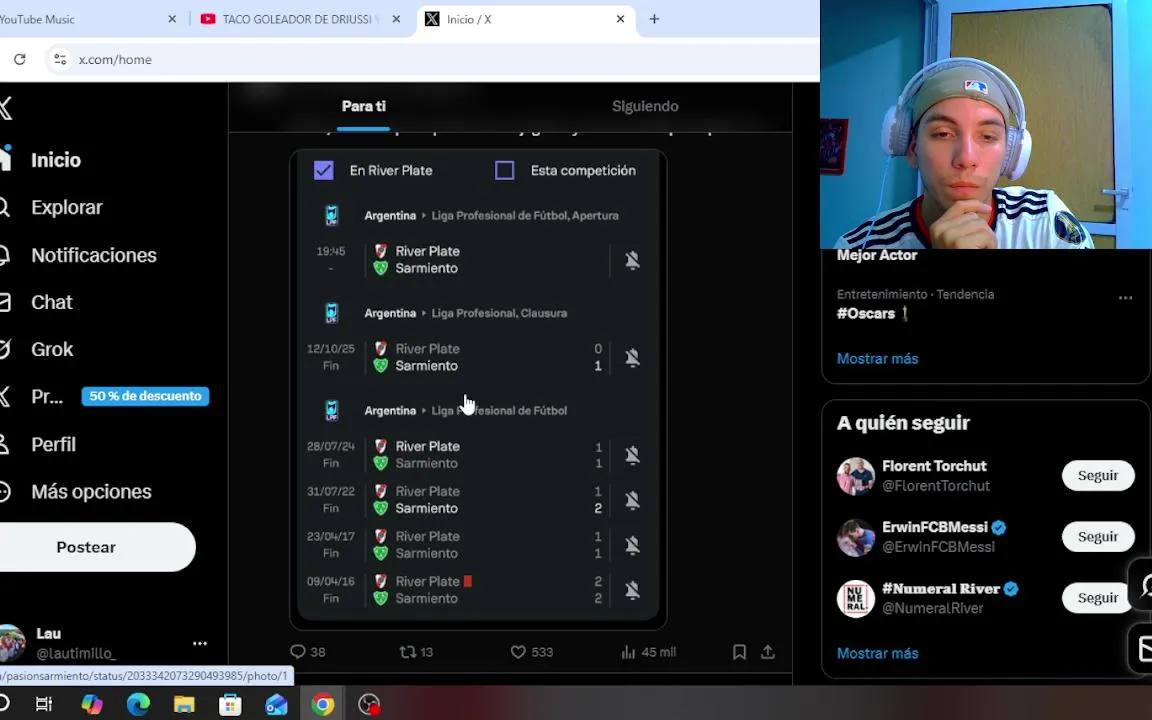This screenshot has width=1152, height=720.
Task: Toggle bell for the 12/10/25 match
Action: (x=633, y=358)
